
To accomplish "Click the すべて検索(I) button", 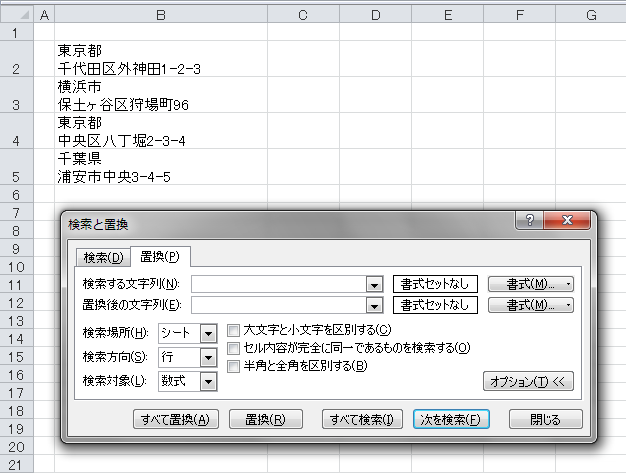I will pos(362,419).
